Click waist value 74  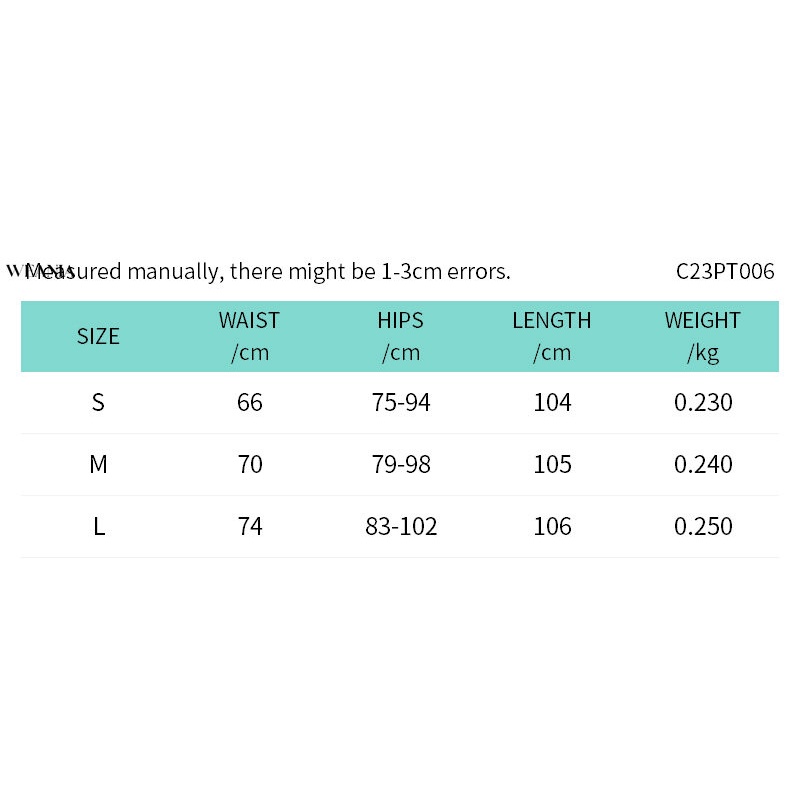tap(250, 527)
